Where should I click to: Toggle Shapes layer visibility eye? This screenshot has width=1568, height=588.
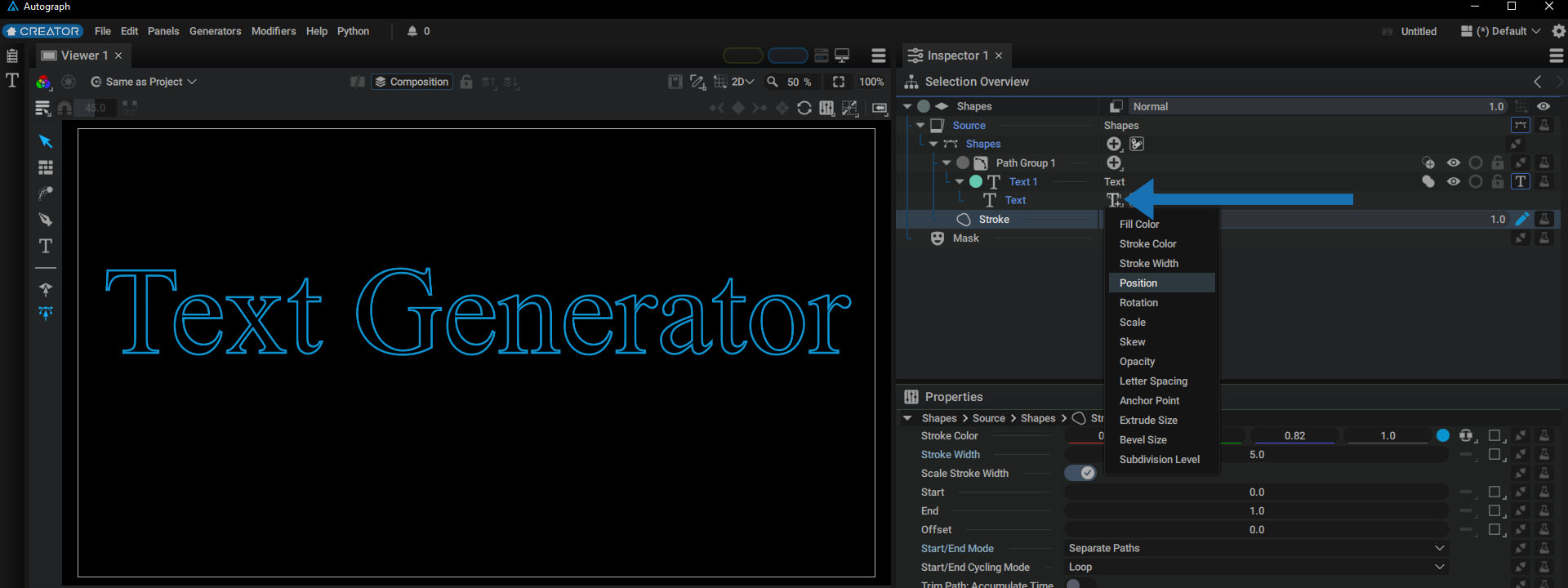[1543, 106]
